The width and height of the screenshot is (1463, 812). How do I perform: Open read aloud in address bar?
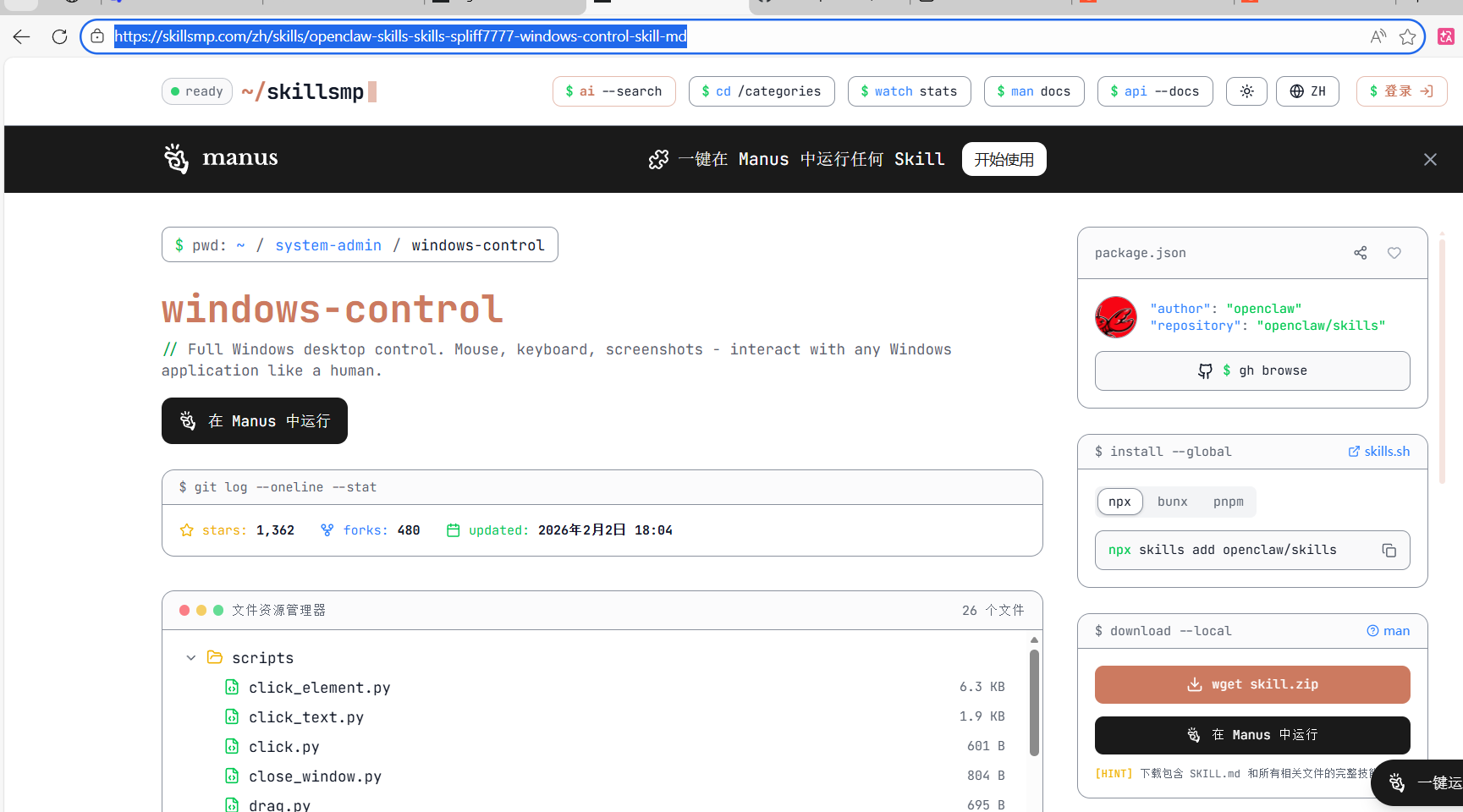pyautogui.click(x=1378, y=36)
